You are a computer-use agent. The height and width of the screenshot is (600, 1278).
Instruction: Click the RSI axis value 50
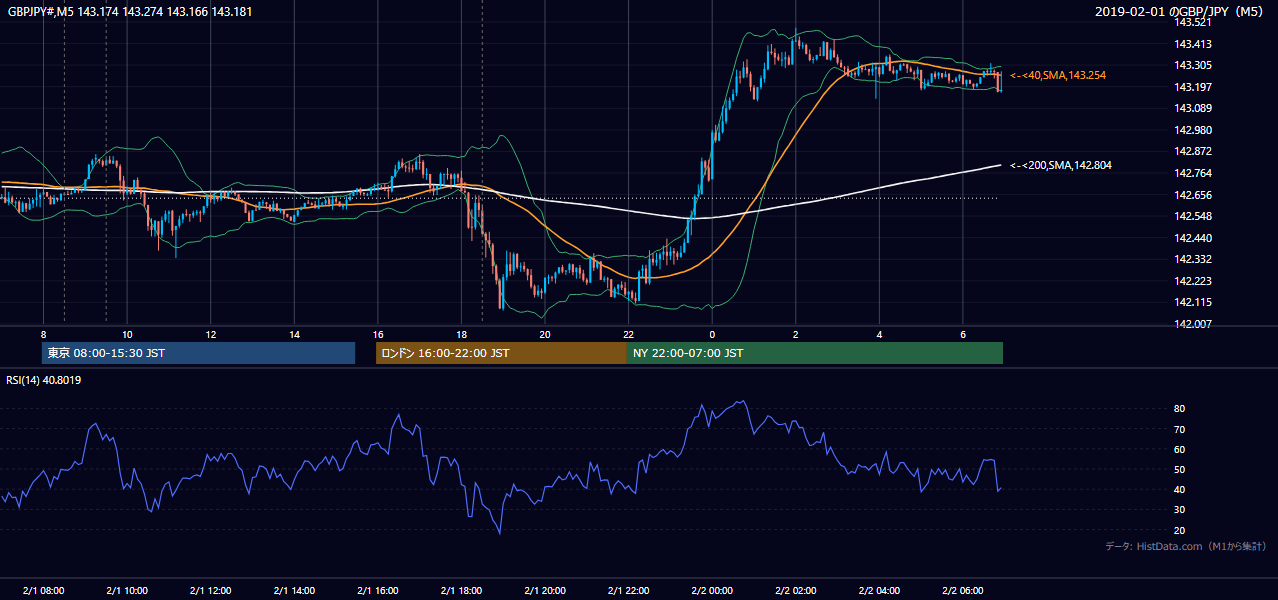(x=1180, y=470)
